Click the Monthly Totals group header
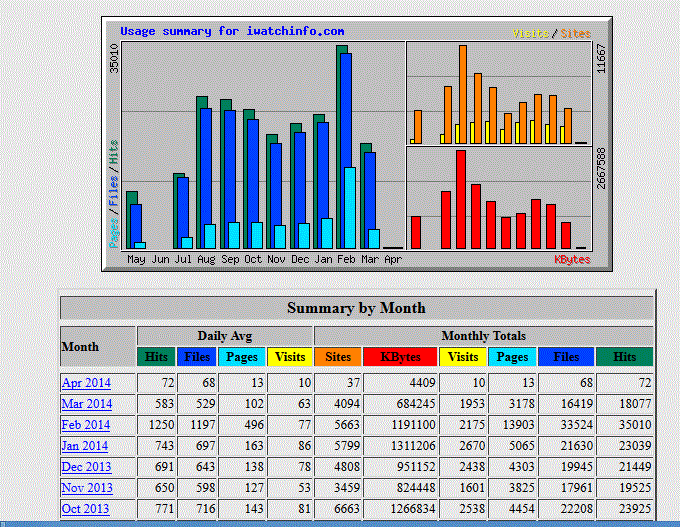Viewport: 680px width, 527px height. [x=484, y=336]
